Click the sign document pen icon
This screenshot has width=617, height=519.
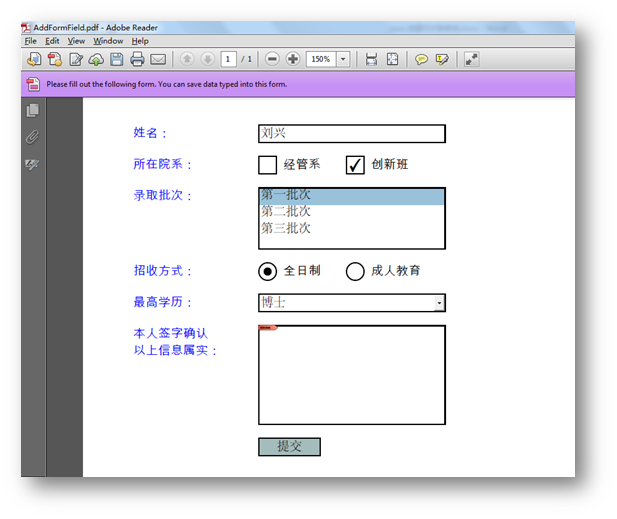(76, 59)
